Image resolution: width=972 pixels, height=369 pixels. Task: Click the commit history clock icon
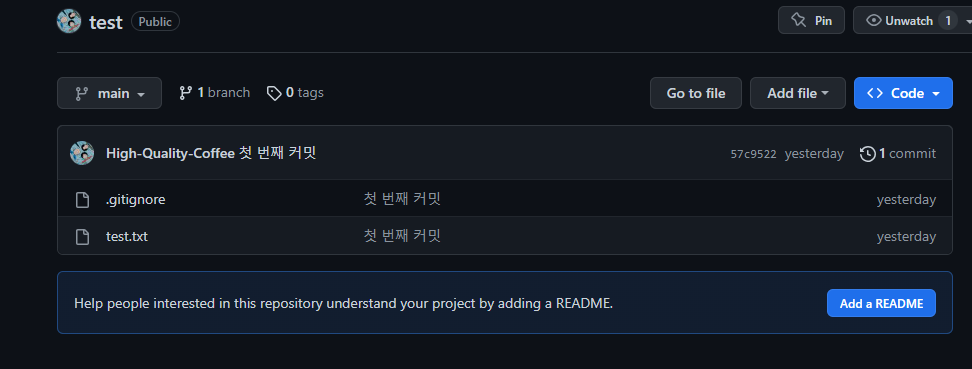coord(868,154)
